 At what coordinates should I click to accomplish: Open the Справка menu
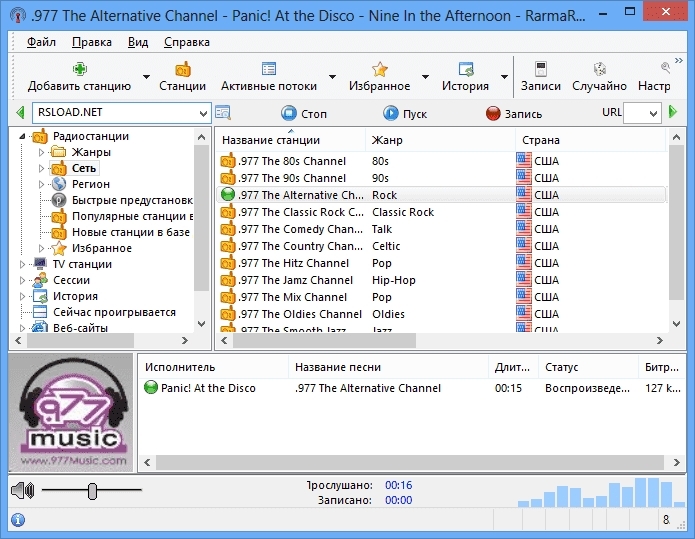coord(187,42)
